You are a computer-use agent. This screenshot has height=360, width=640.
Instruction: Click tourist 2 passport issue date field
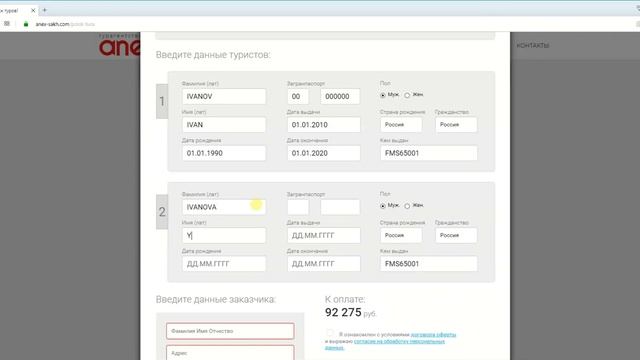324,236
